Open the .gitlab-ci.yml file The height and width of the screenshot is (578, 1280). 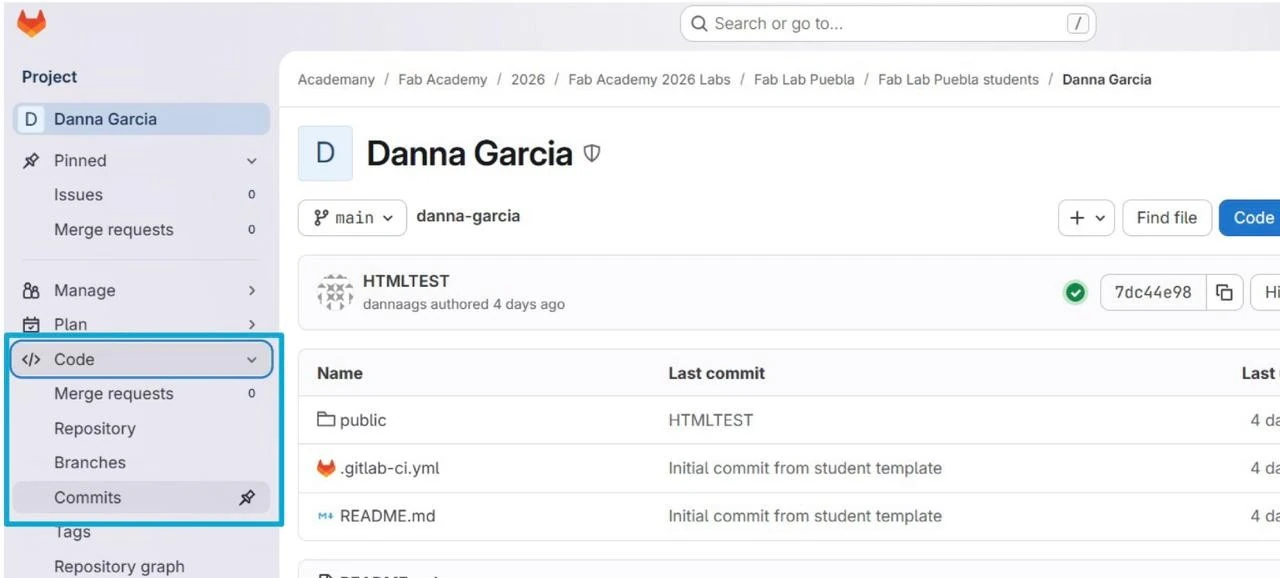[x=389, y=468]
